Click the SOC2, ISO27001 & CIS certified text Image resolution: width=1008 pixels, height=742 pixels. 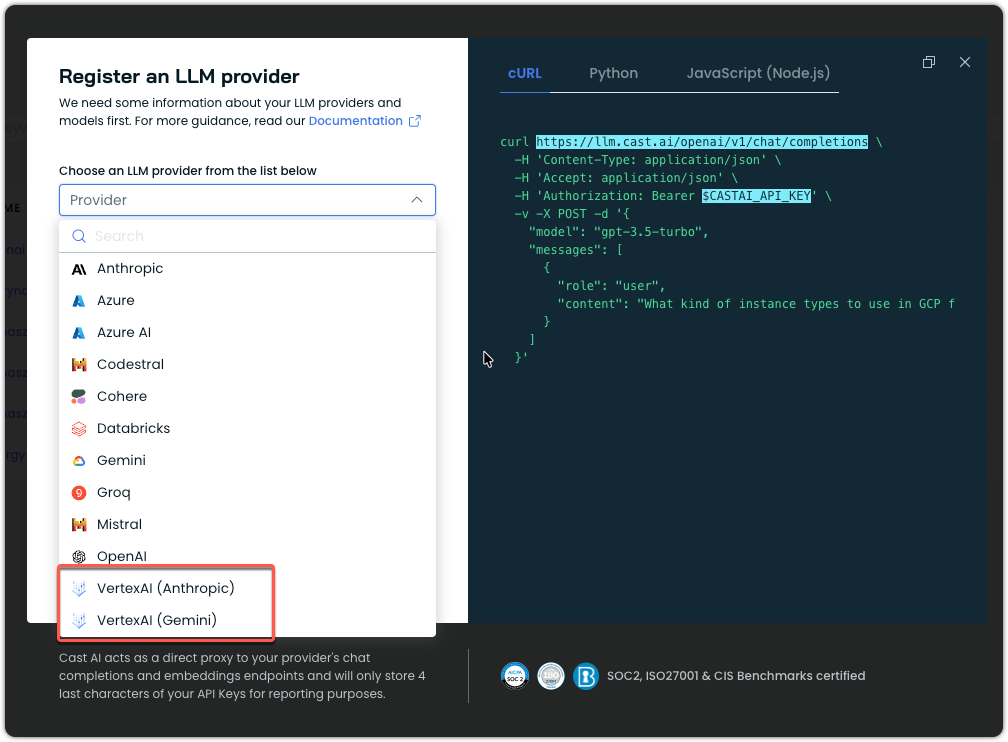tap(736, 676)
